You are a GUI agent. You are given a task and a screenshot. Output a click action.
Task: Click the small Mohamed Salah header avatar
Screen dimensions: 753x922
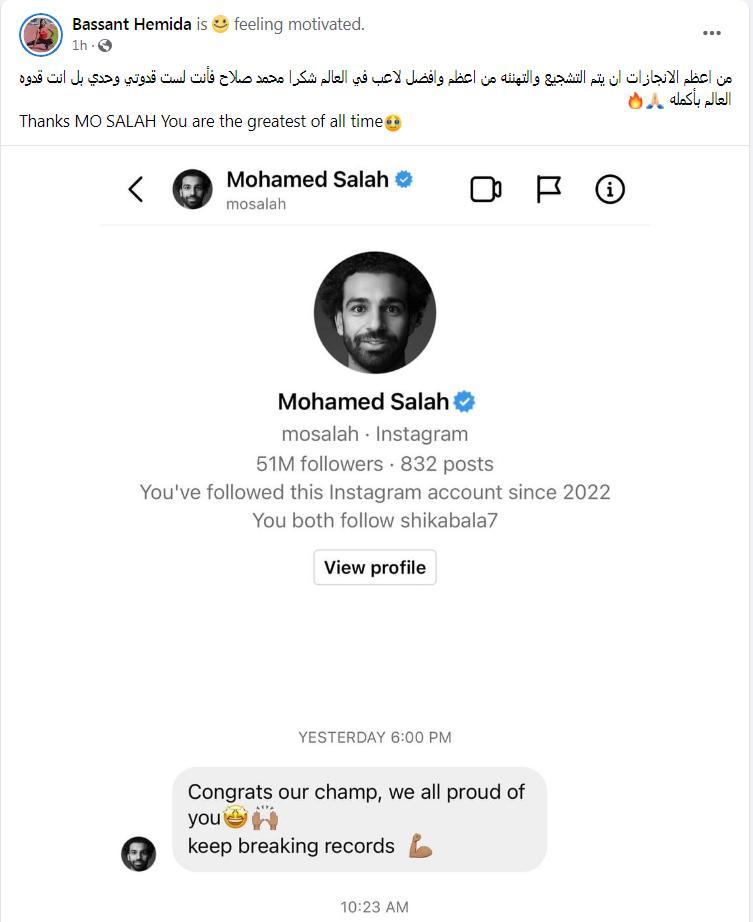click(x=193, y=189)
